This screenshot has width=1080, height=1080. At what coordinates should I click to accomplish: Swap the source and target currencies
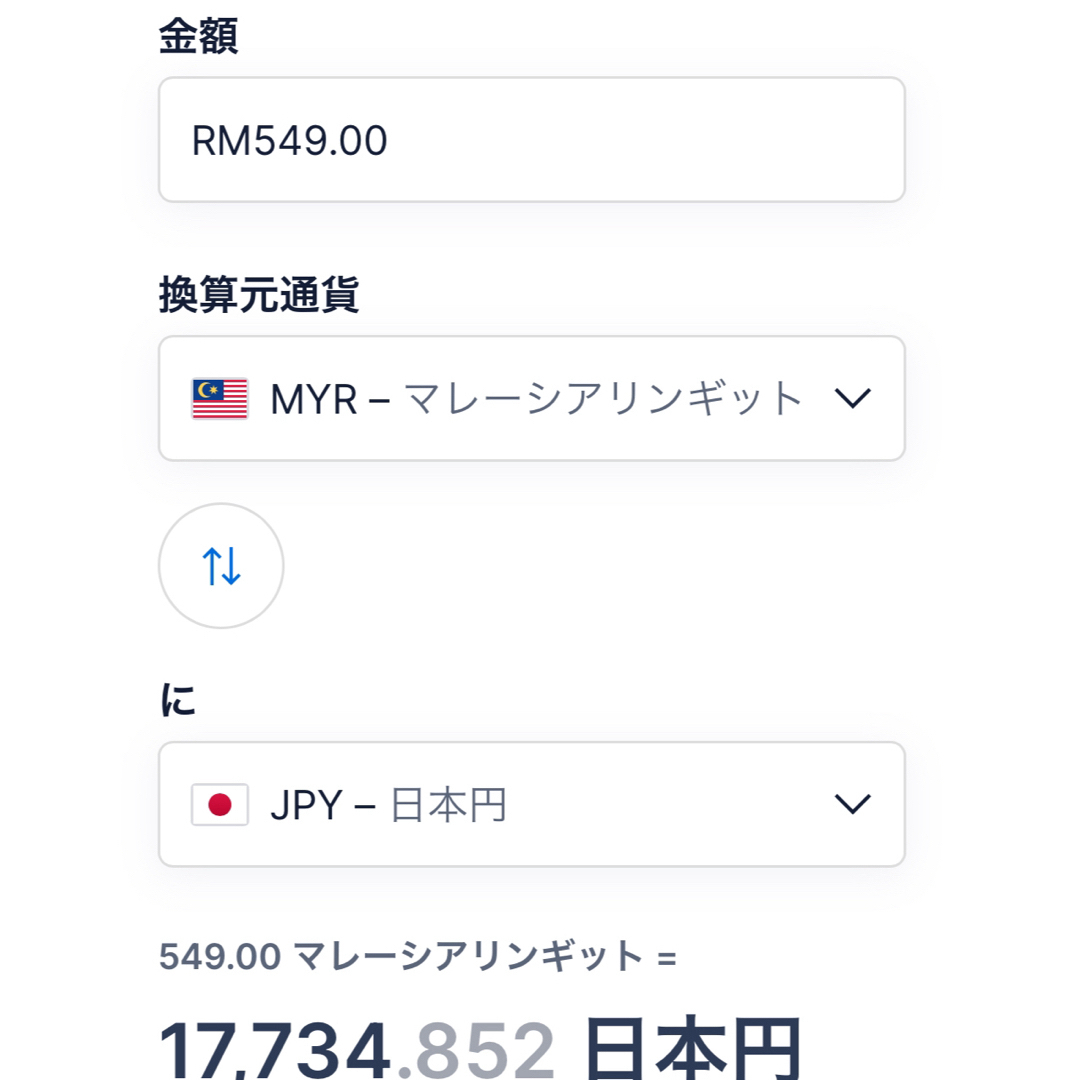pyautogui.click(x=221, y=565)
